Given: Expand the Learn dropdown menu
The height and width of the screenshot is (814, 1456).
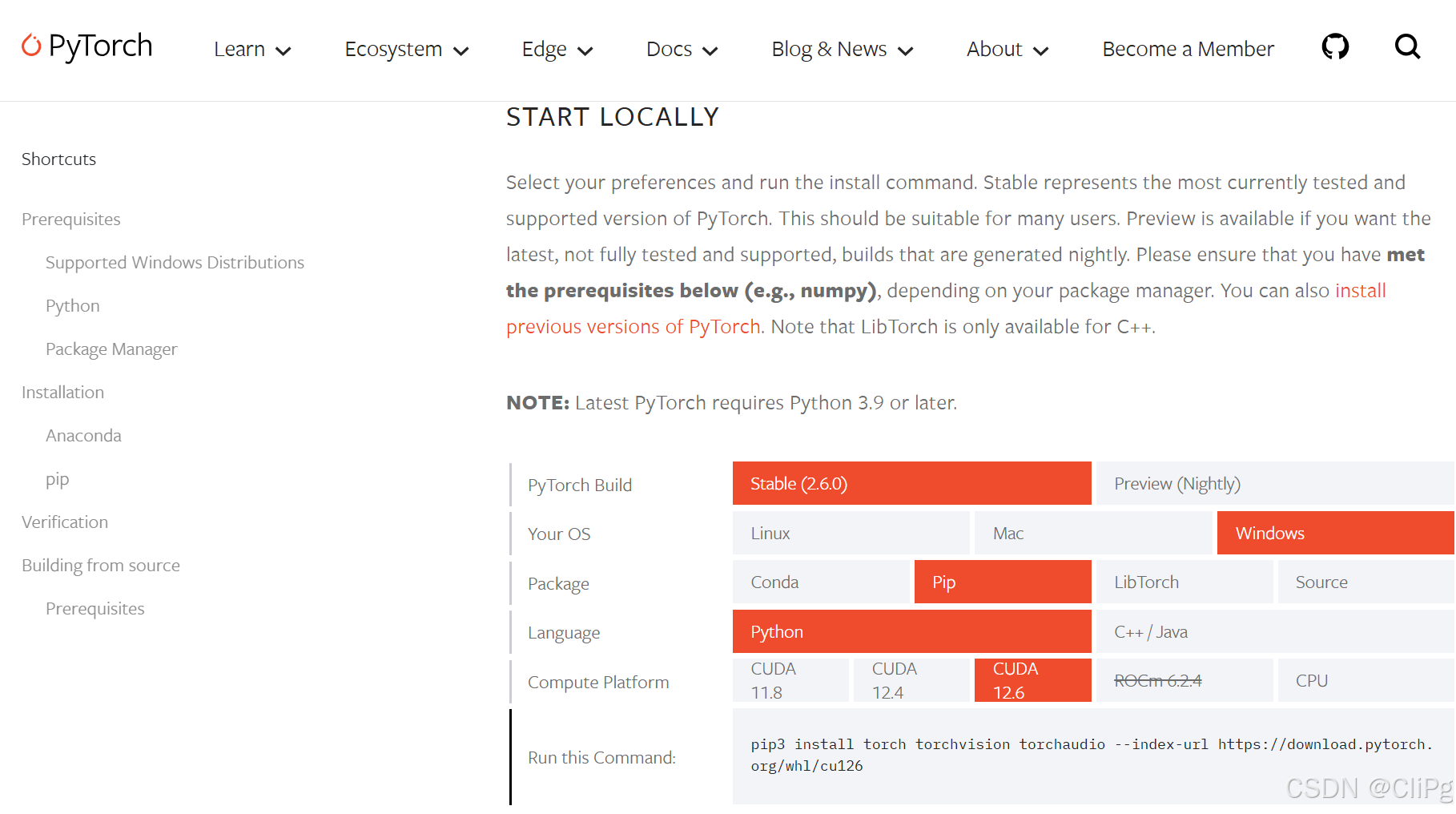Looking at the screenshot, I should pos(252,50).
